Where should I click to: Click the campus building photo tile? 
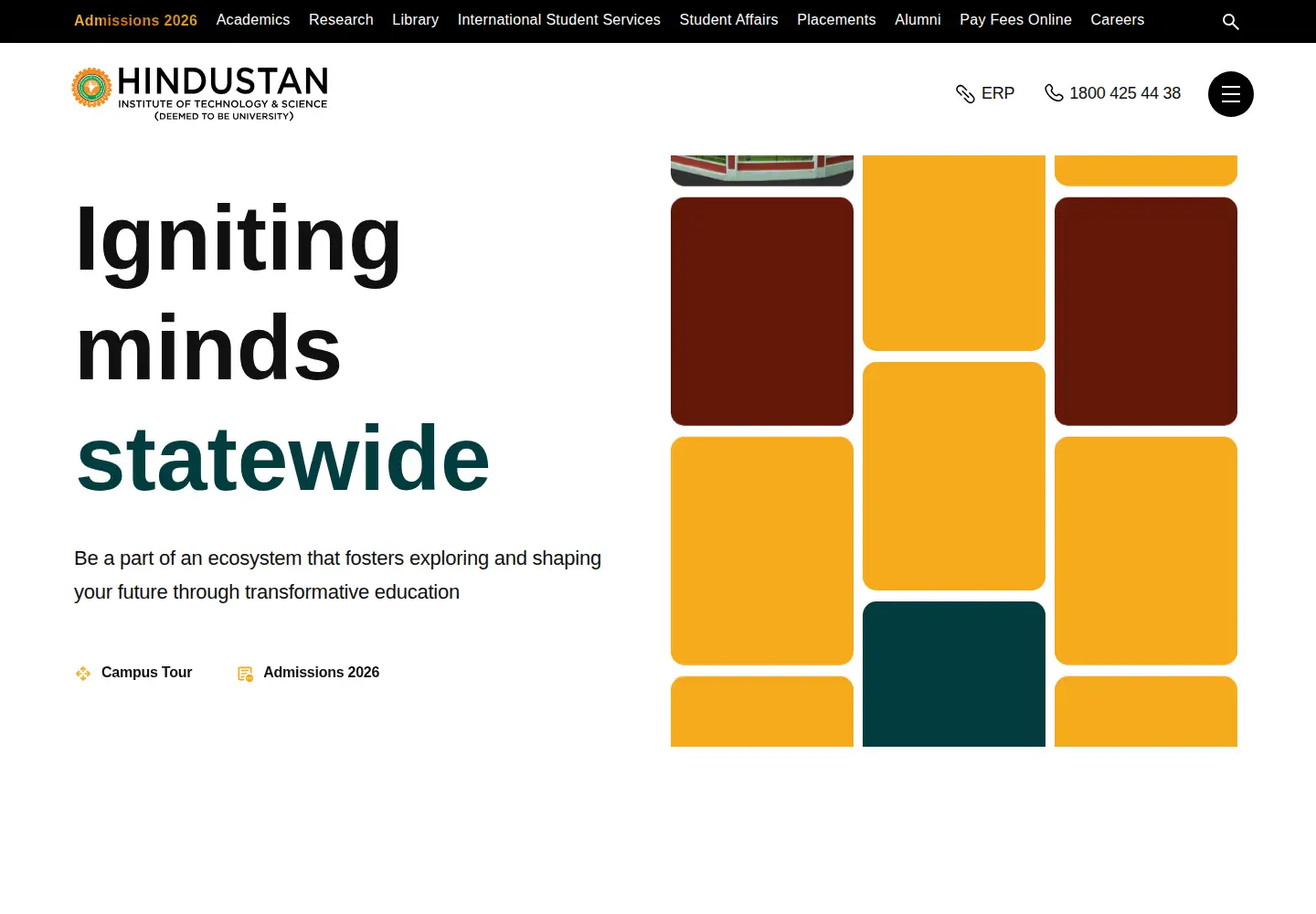point(762,170)
